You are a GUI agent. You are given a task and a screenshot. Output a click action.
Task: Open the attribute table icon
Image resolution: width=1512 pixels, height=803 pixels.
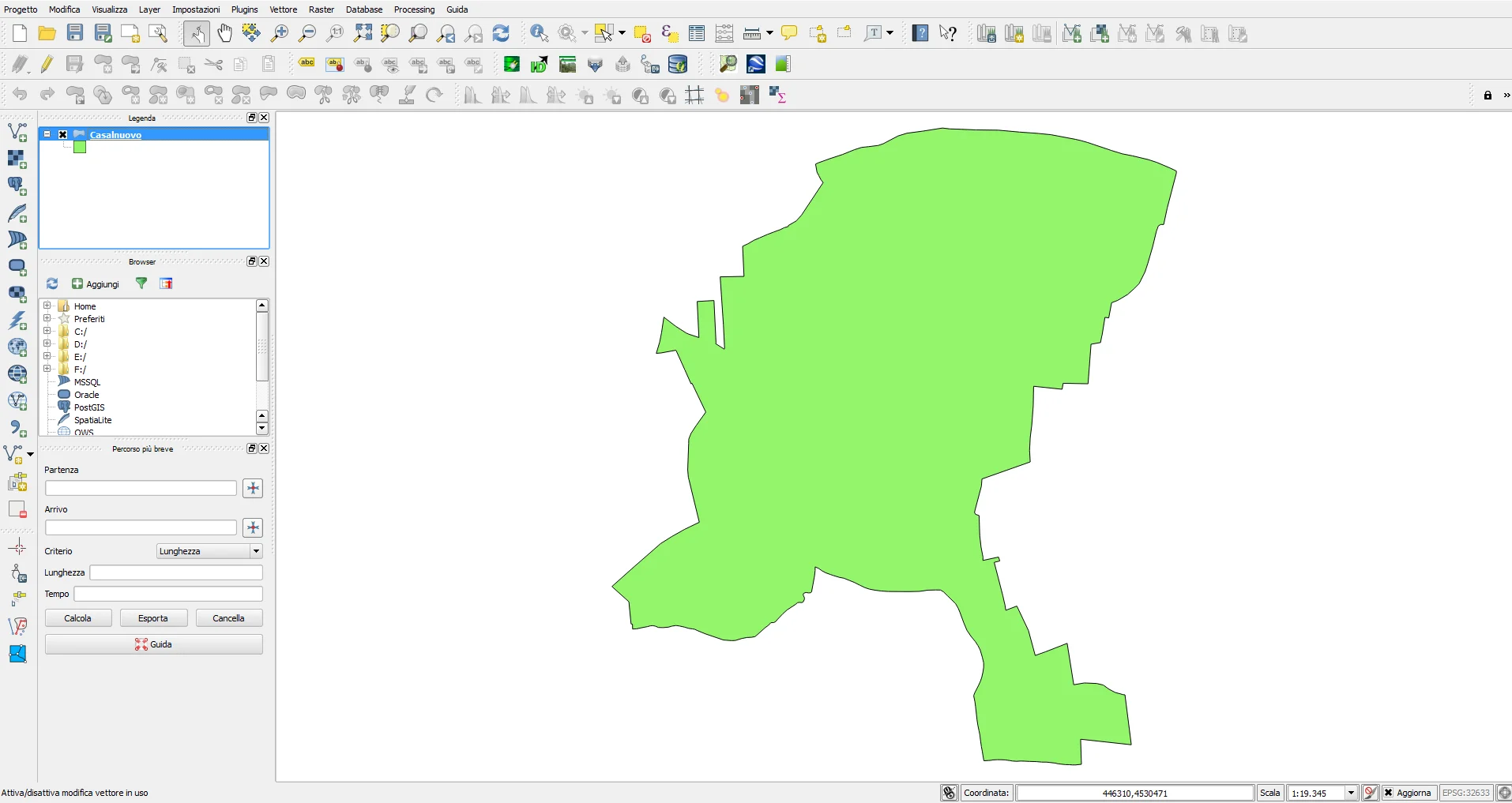tap(697, 33)
